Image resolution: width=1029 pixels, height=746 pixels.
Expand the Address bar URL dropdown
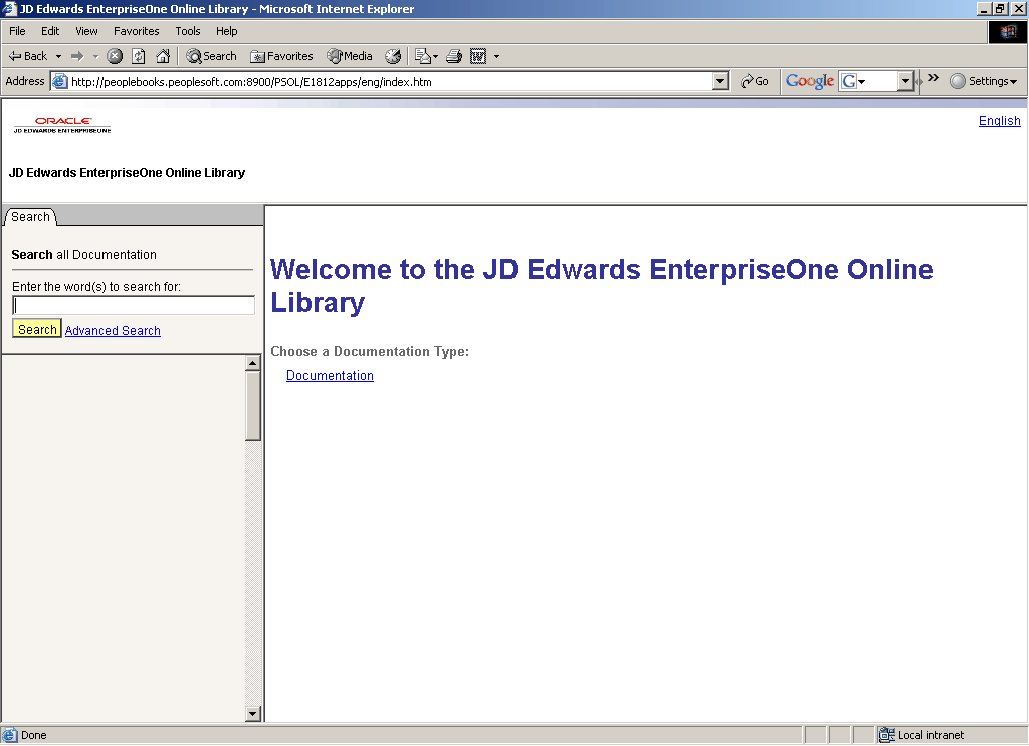[x=720, y=81]
